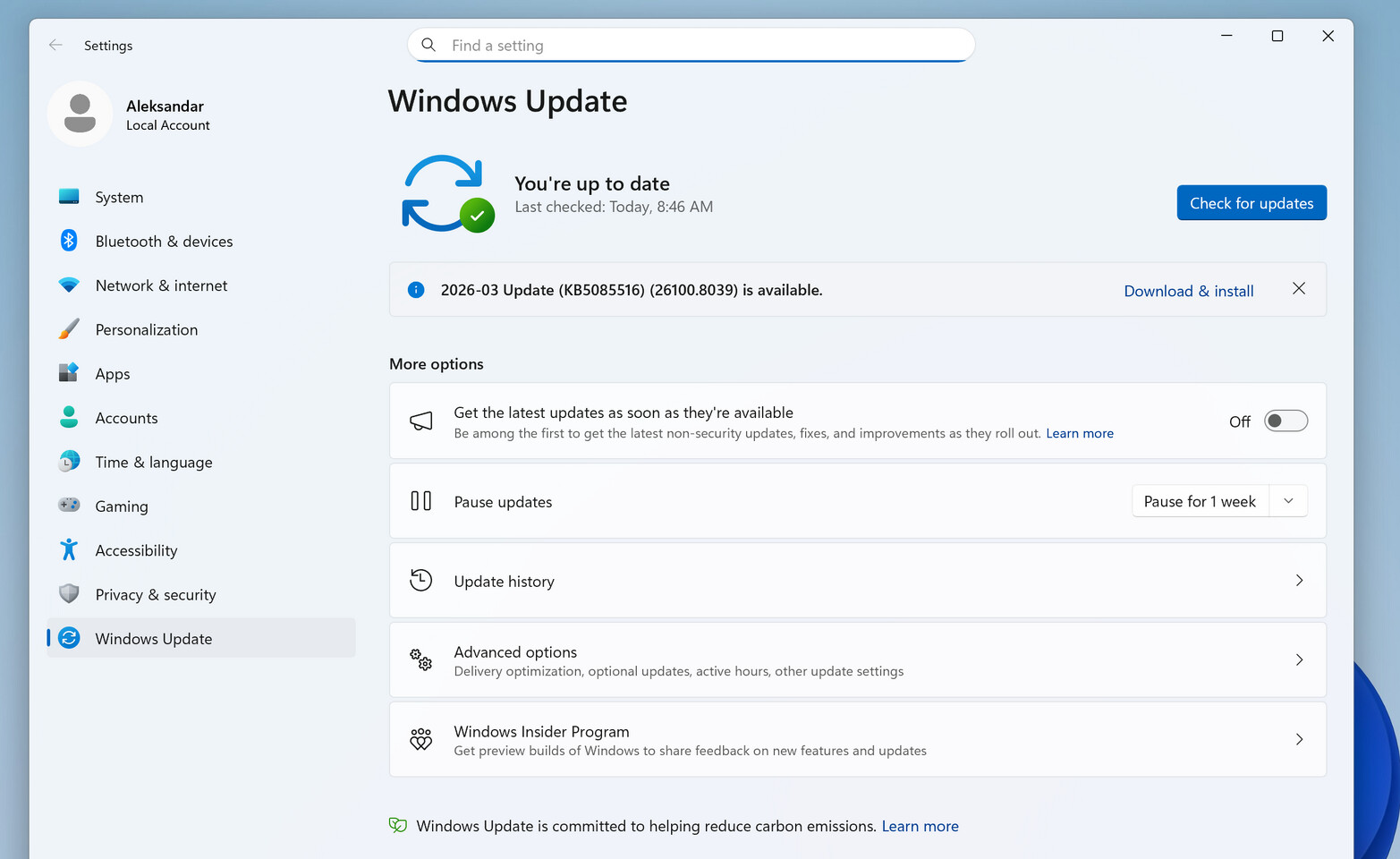This screenshot has height=859, width=1400.
Task: Click the Accessibility figure icon
Action: click(x=69, y=549)
